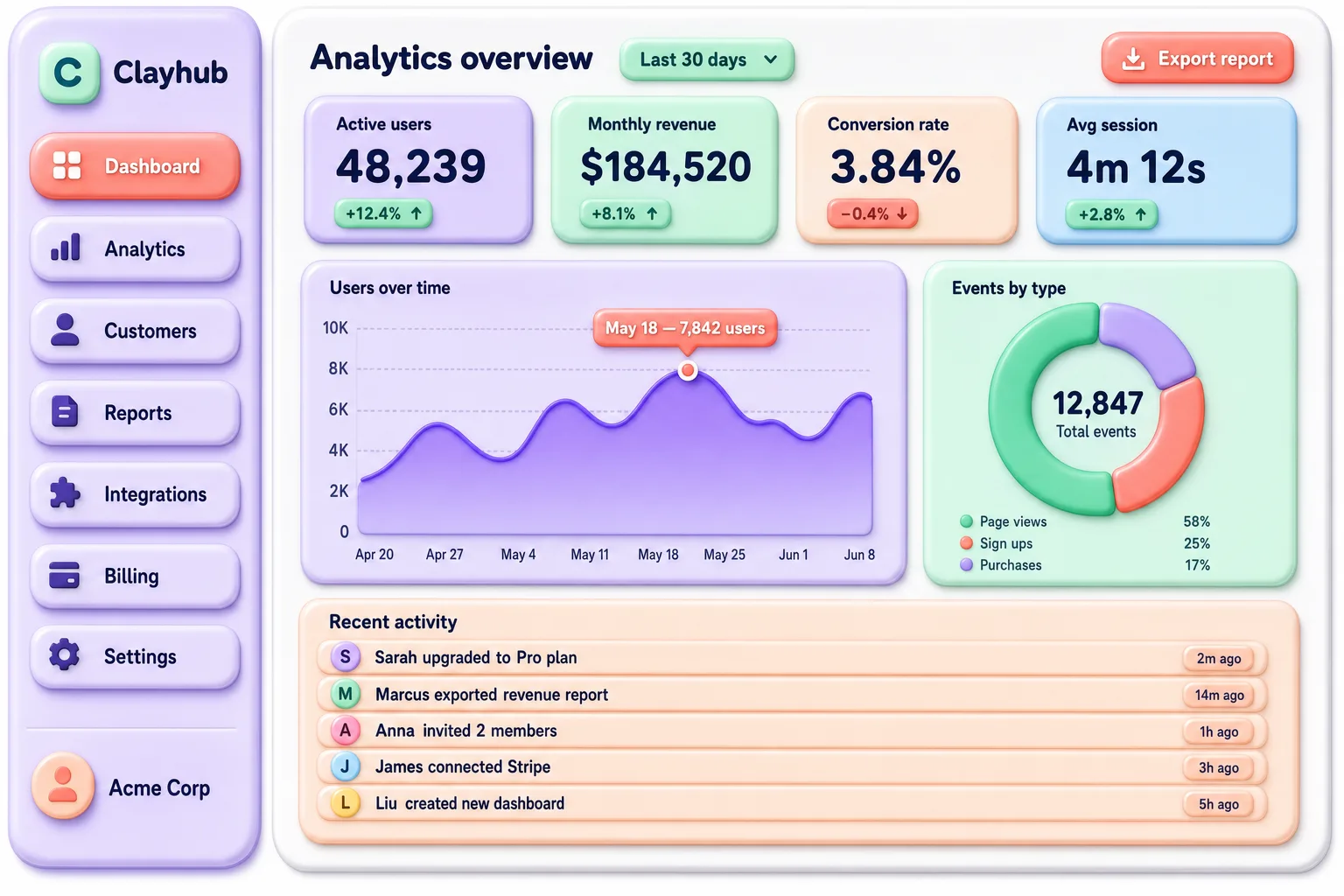The height and width of the screenshot is (896, 1344).
Task: Open the Integrations menu item
Action: click(x=135, y=493)
